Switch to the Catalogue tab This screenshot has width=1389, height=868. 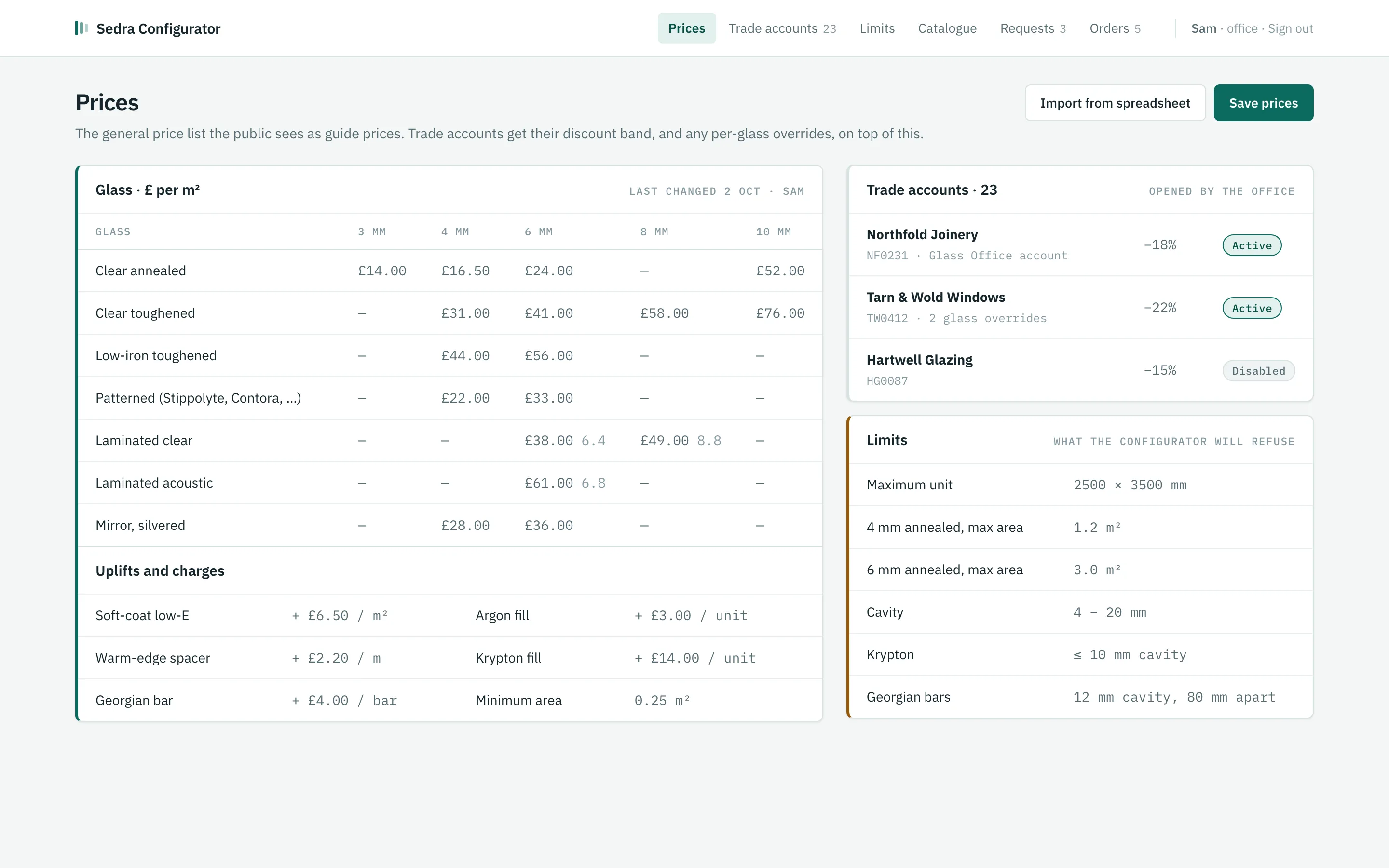click(947, 28)
